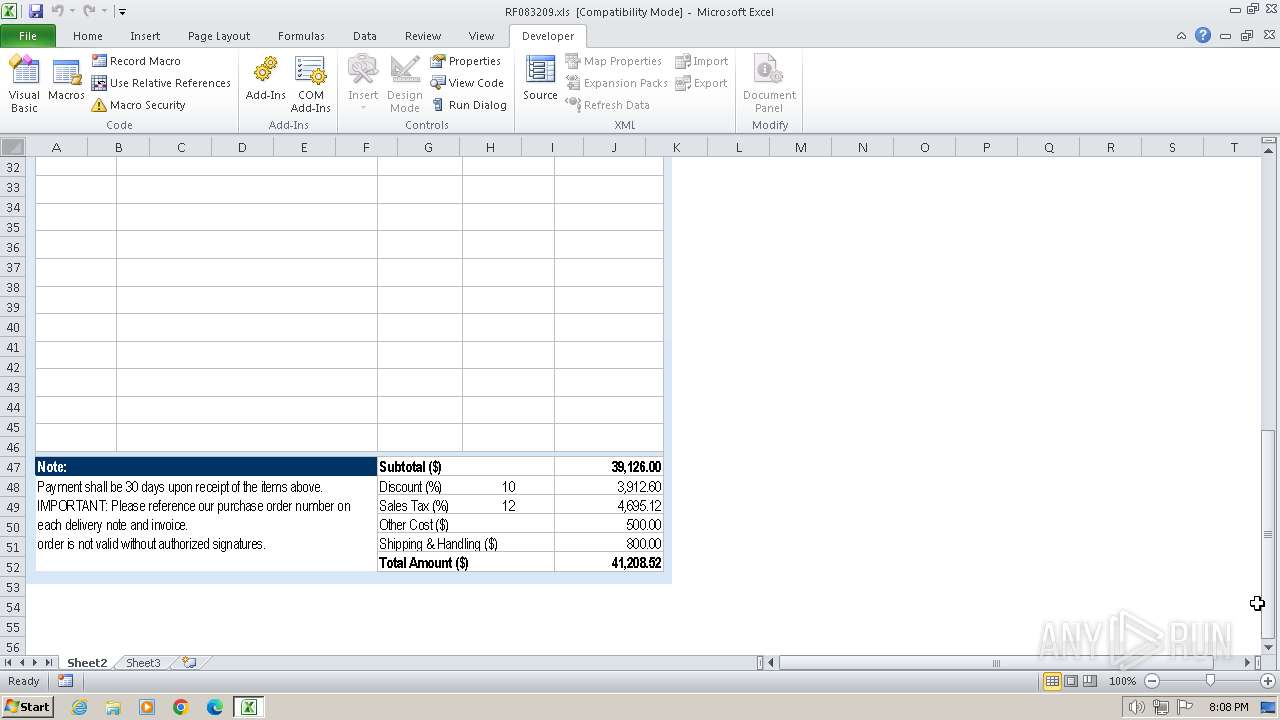Select column J header
1280x720 pixels.
(614, 147)
